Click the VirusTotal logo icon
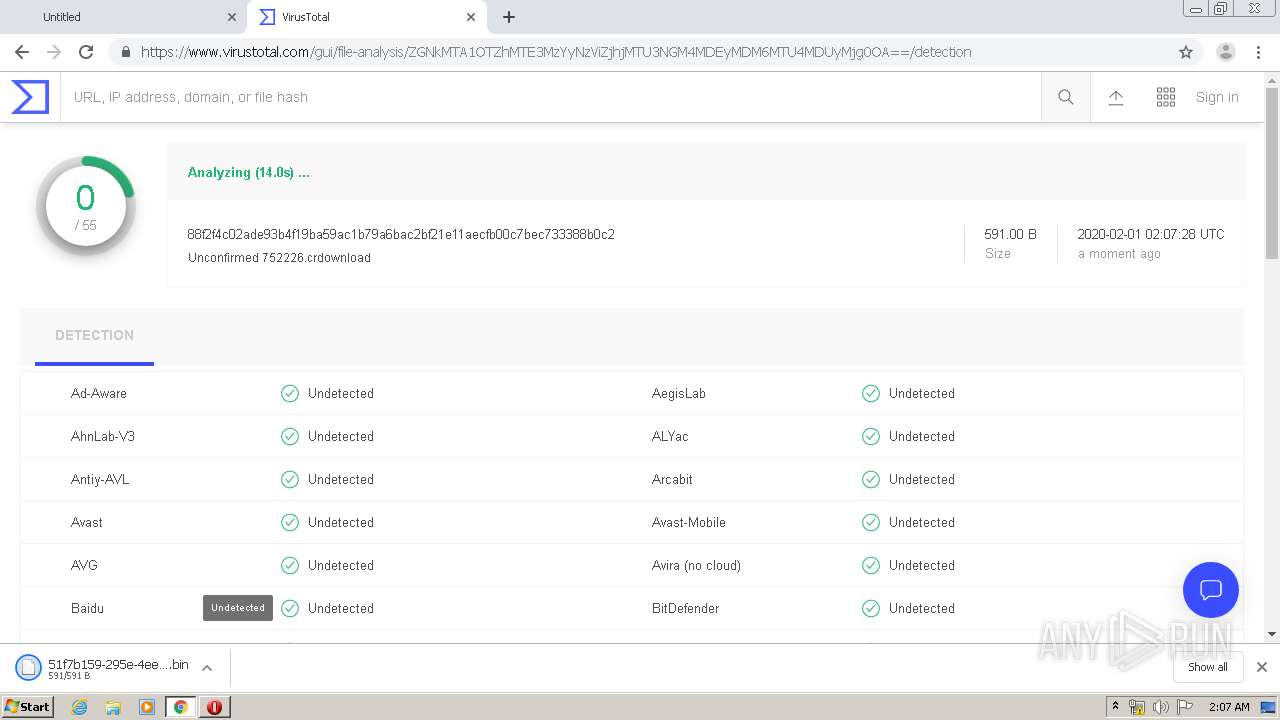Viewport: 1280px width, 720px height. coord(30,97)
